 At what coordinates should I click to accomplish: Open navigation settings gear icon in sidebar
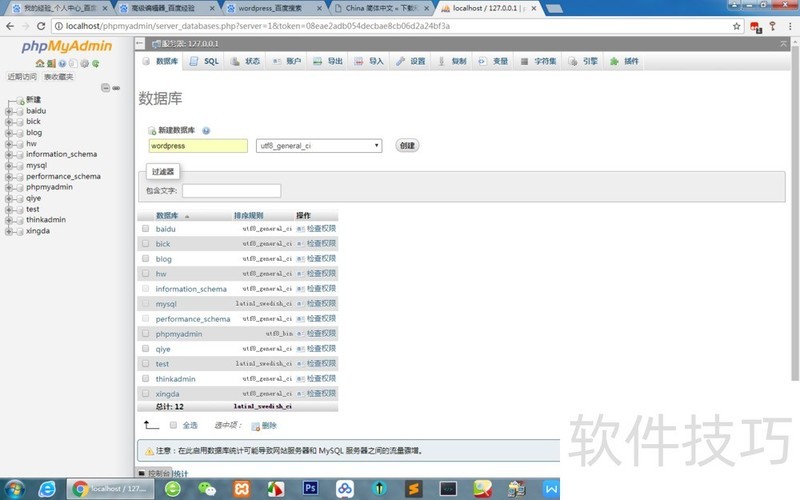click(84, 64)
